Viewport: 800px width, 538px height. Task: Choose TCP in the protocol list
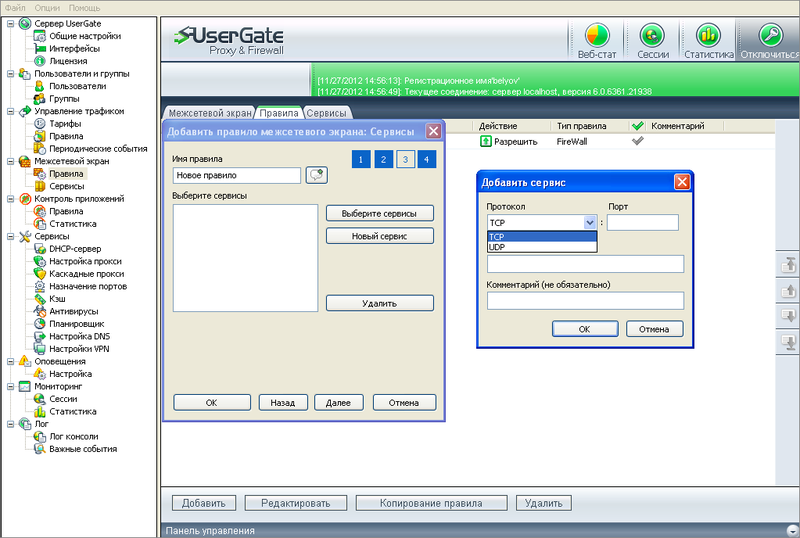pos(542,237)
